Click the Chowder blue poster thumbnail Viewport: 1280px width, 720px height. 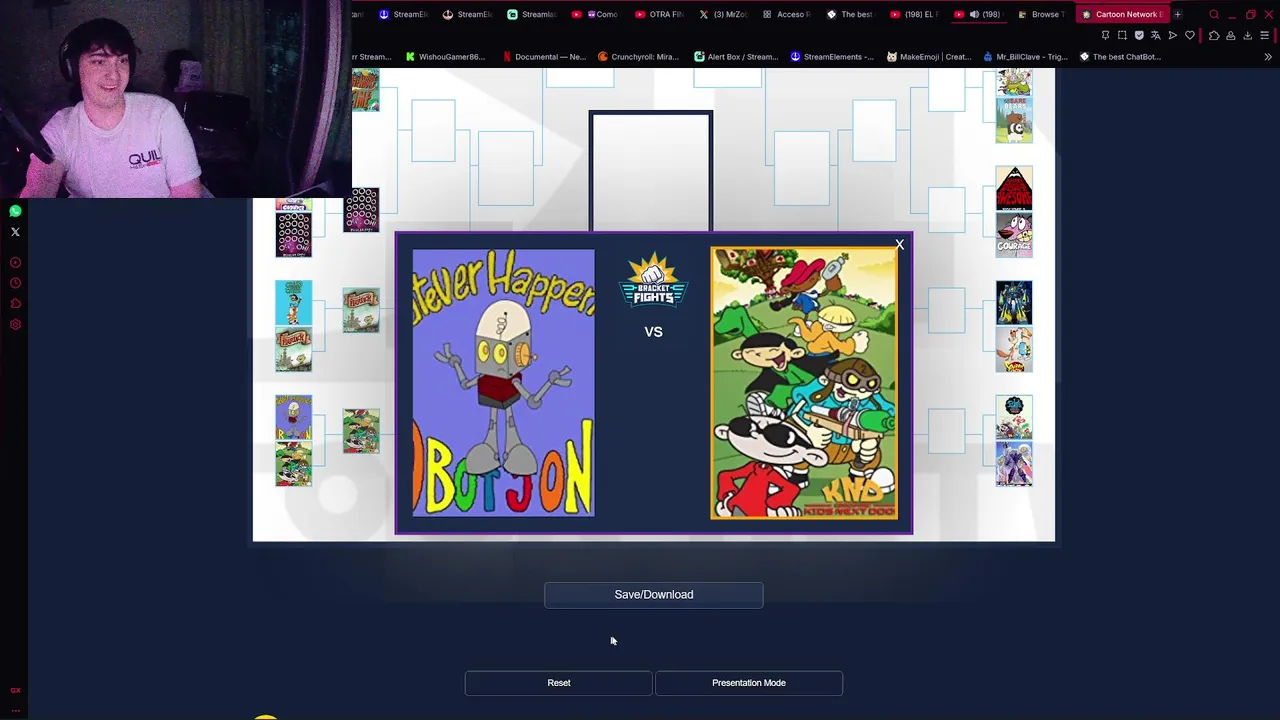(x=293, y=303)
